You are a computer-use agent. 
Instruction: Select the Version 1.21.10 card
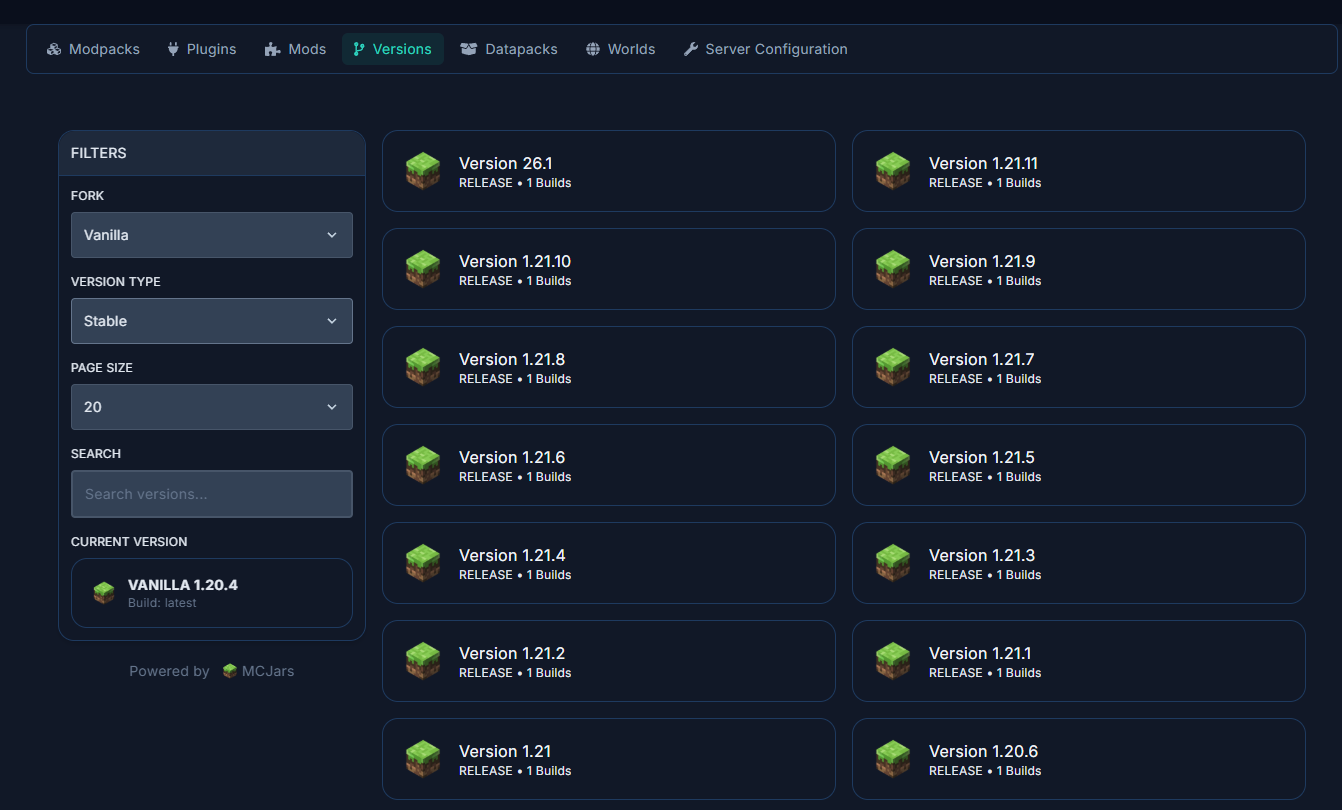[x=608, y=269]
